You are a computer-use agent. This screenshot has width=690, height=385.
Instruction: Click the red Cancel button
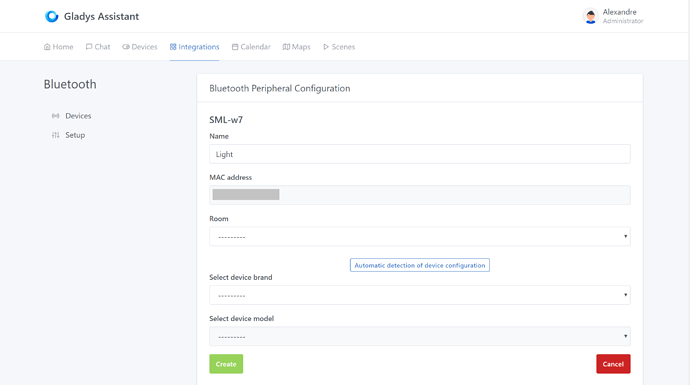pyautogui.click(x=613, y=364)
